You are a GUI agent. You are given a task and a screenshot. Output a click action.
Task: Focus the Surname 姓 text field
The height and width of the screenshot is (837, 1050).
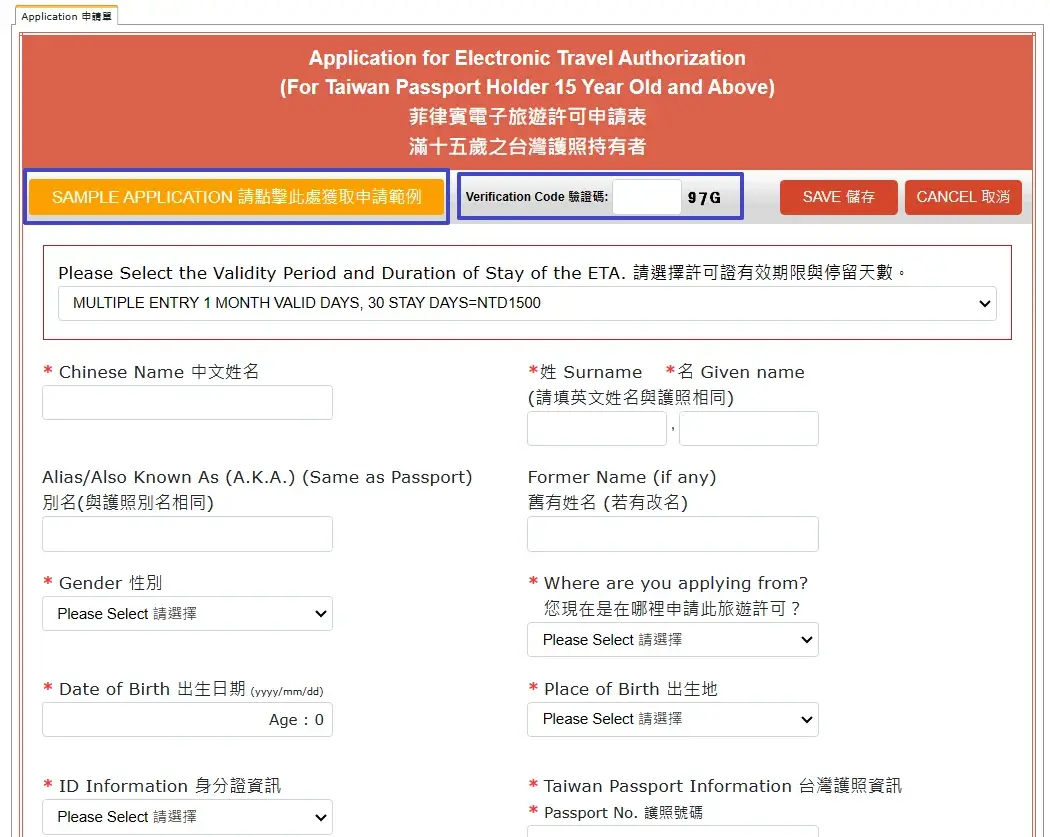click(x=596, y=429)
